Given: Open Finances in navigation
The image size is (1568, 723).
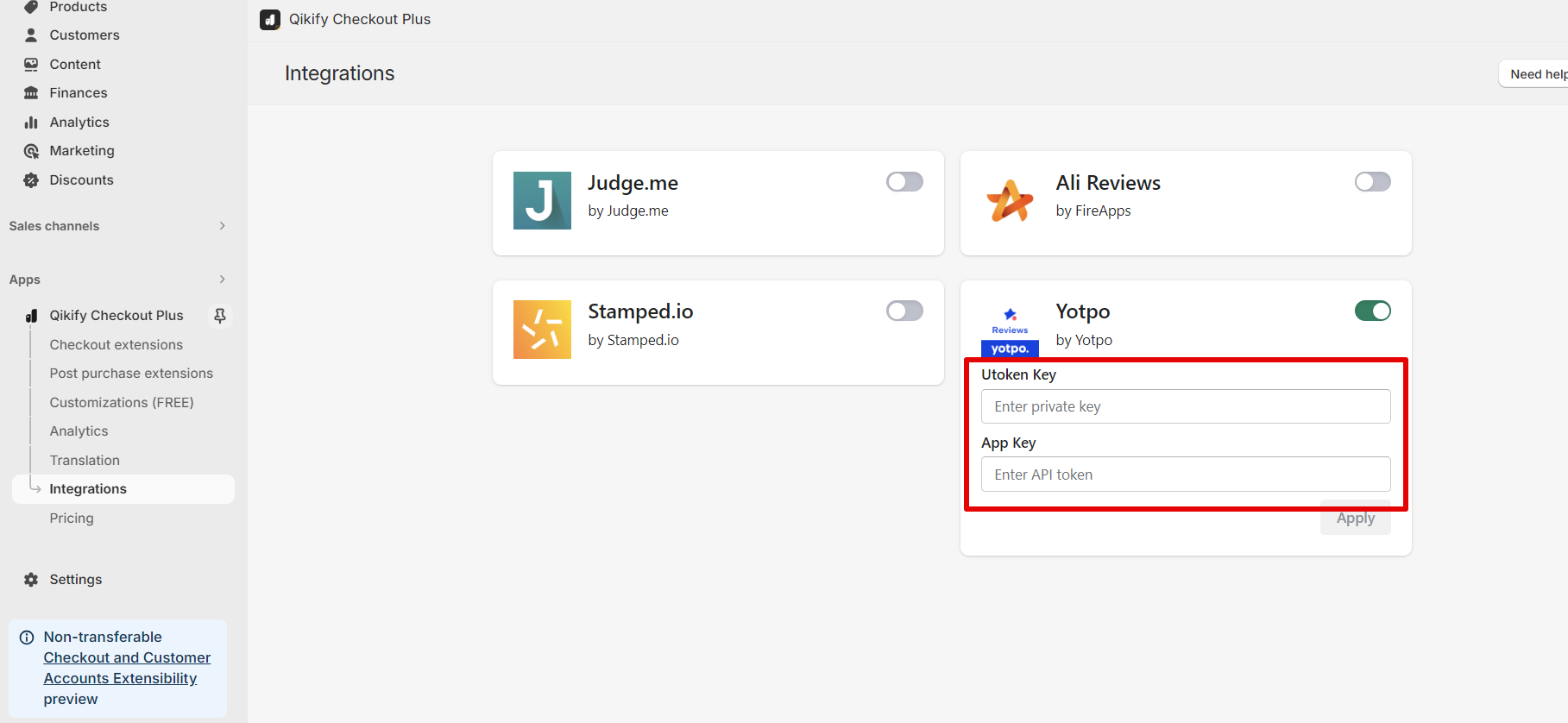Looking at the screenshot, I should (79, 93).
